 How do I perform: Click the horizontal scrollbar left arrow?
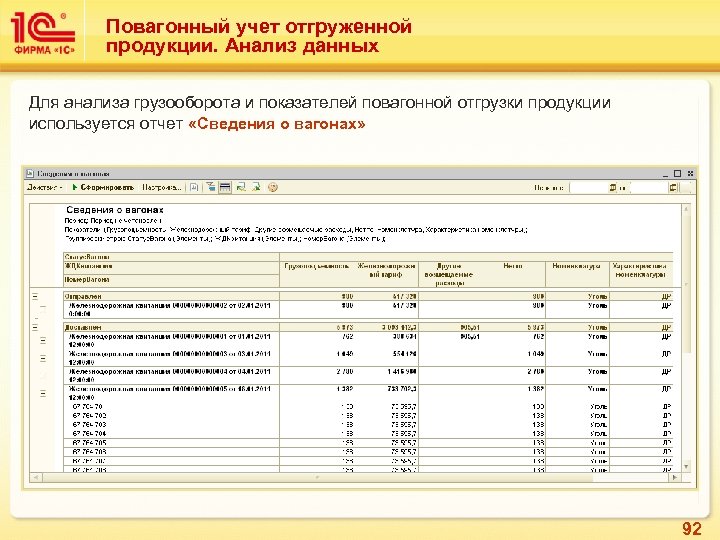coord(35,478)
